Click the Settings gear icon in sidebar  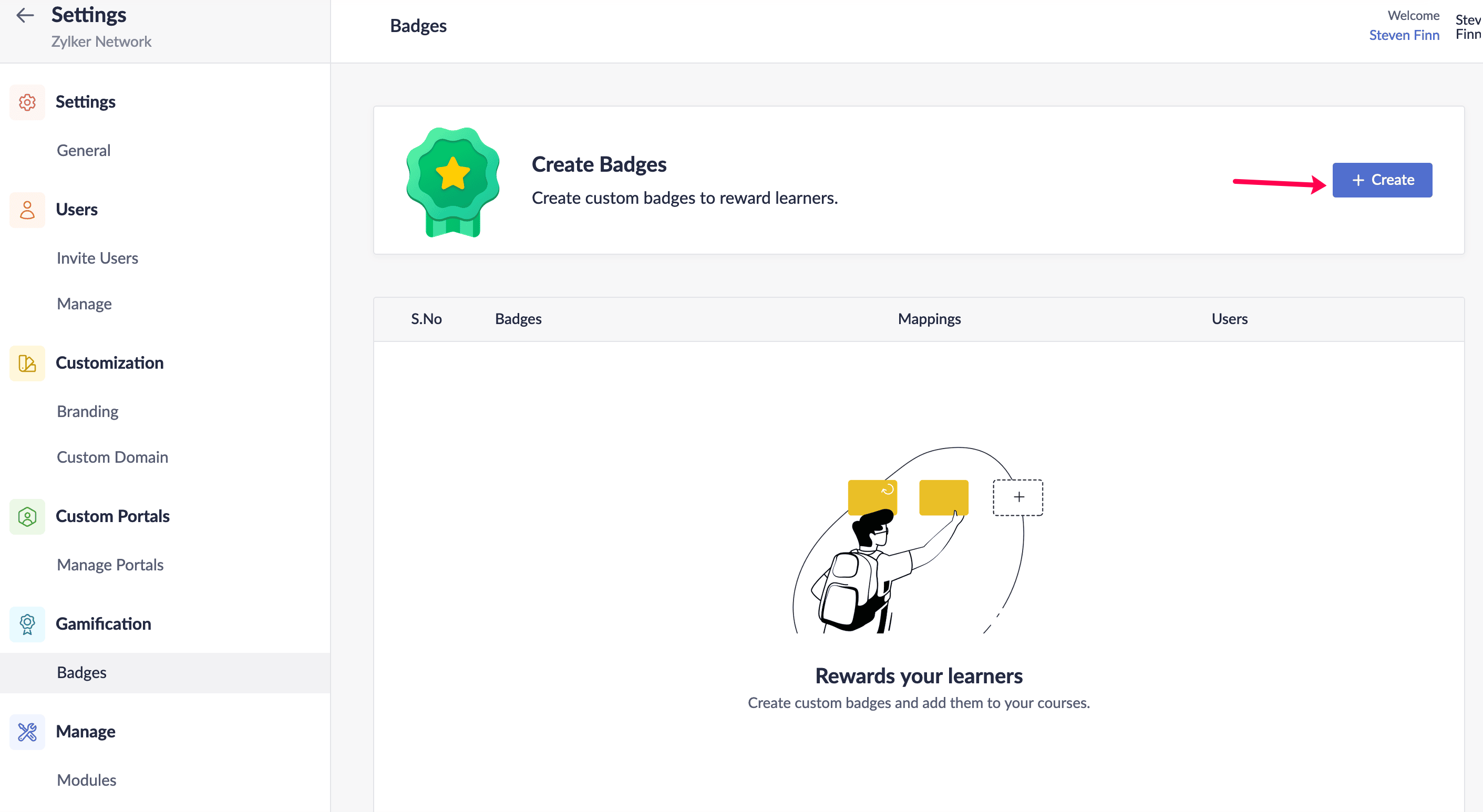(27, 102)
